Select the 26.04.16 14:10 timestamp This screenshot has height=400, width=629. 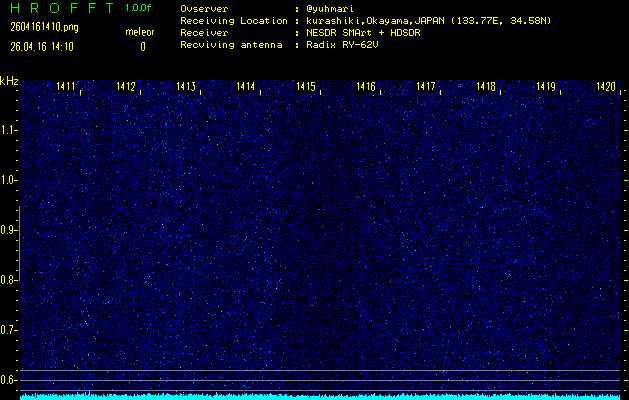(x=41, y=46)
